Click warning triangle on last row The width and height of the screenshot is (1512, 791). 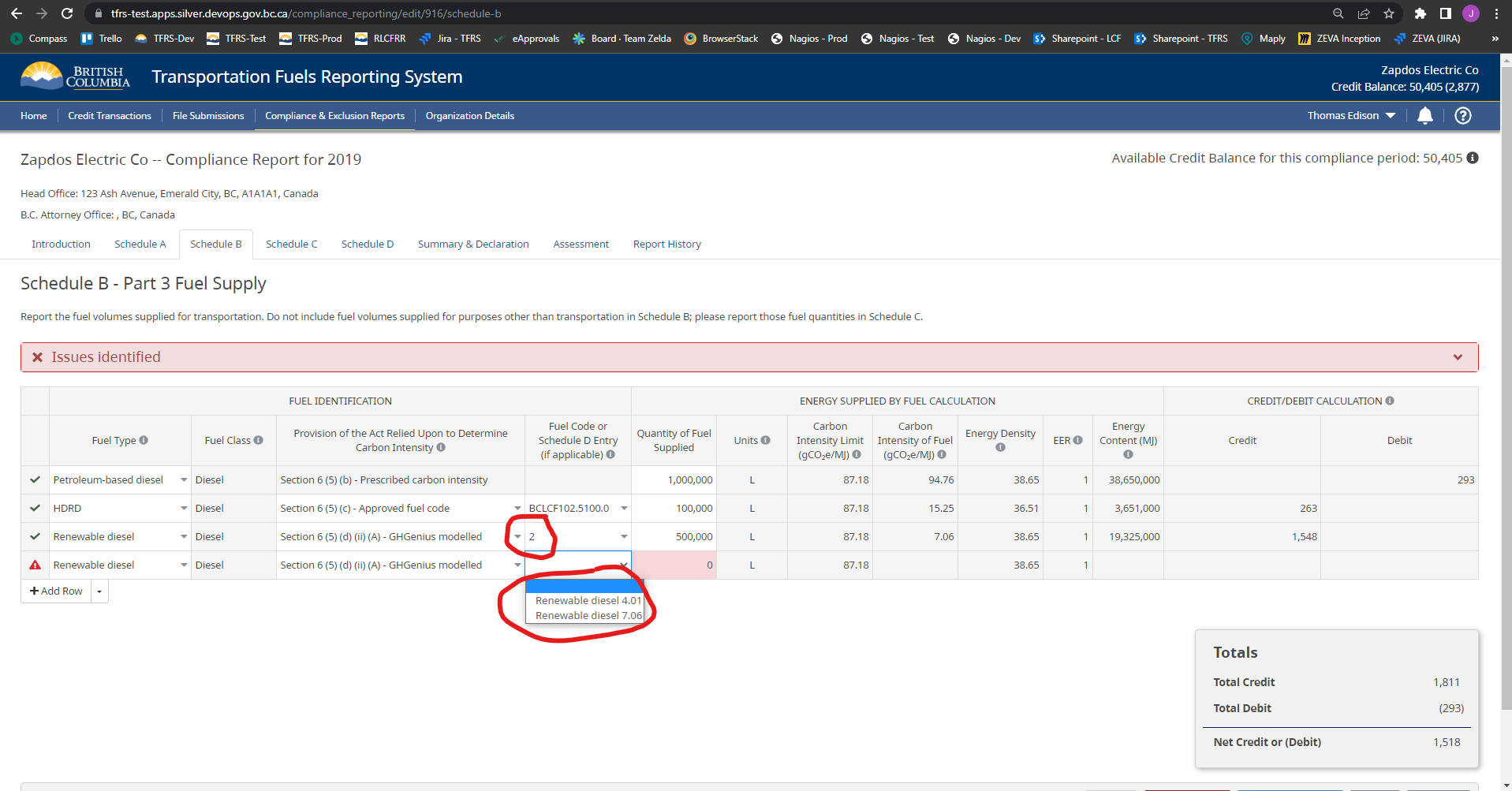[x=35, y=565]
